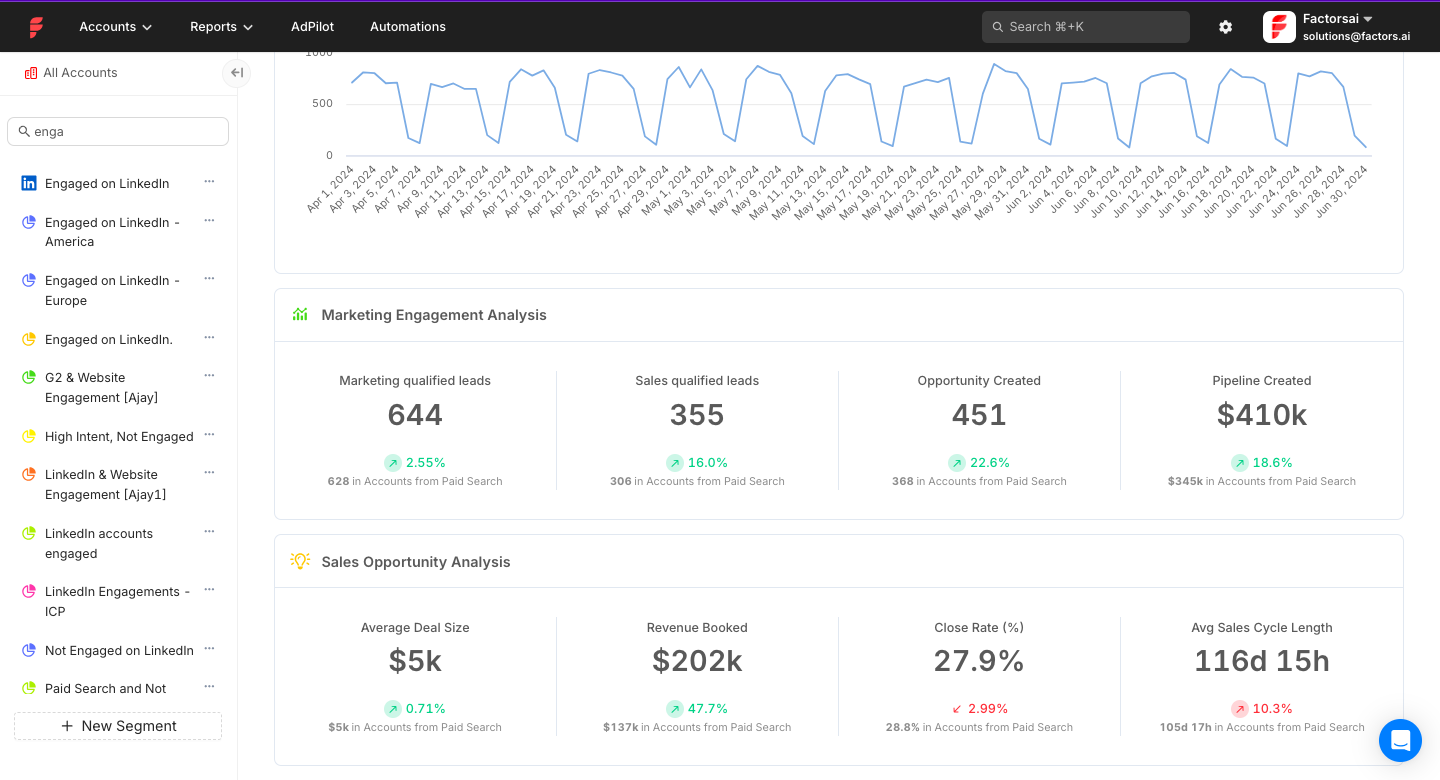Viewport: 1440px width, 780px height.
Task: Click icon for Paid Search and Not segment
Action: 29,689
